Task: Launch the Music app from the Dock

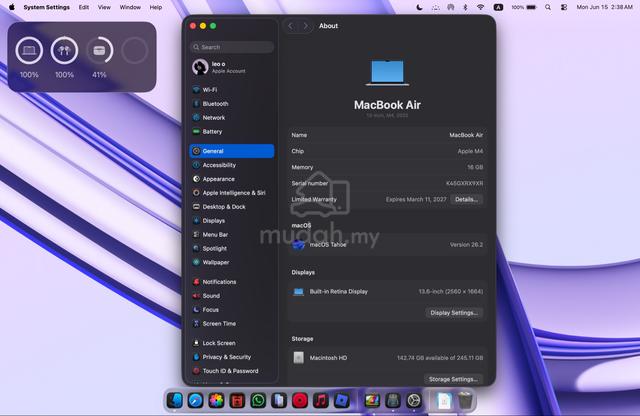Action: [320, 400]
